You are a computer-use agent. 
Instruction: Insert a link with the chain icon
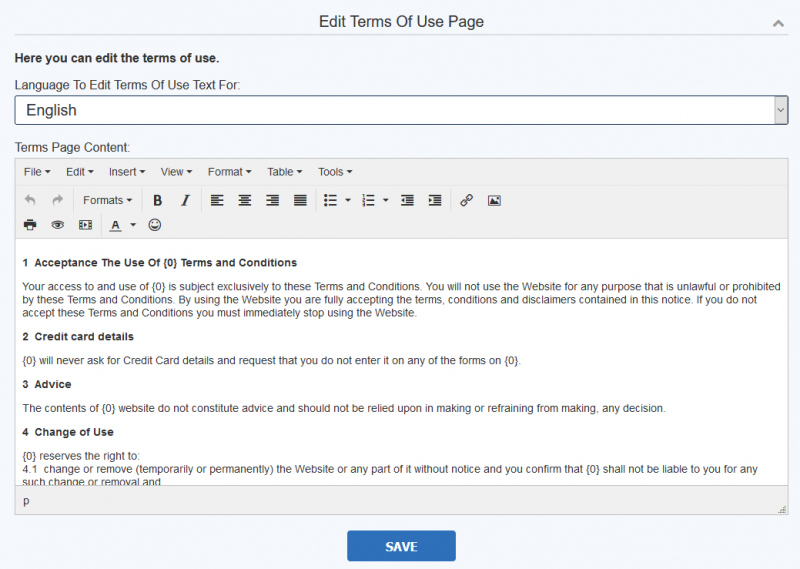point(466,200)
